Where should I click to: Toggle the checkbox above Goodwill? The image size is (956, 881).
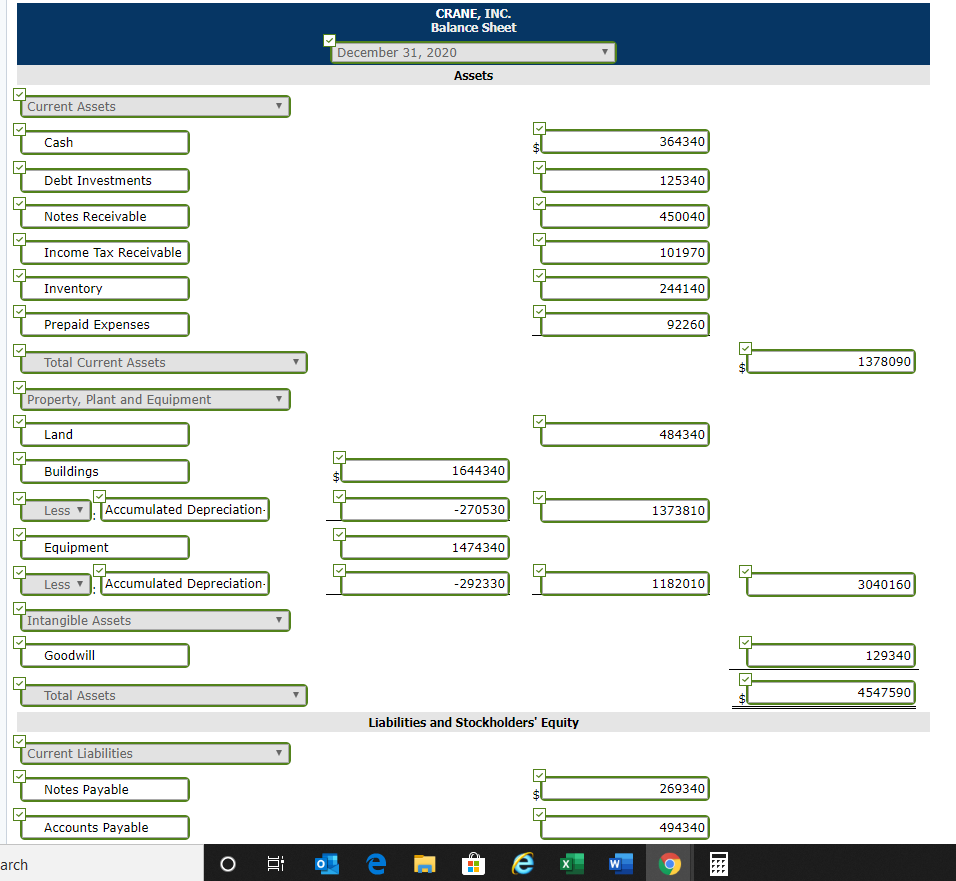[18, 642]
